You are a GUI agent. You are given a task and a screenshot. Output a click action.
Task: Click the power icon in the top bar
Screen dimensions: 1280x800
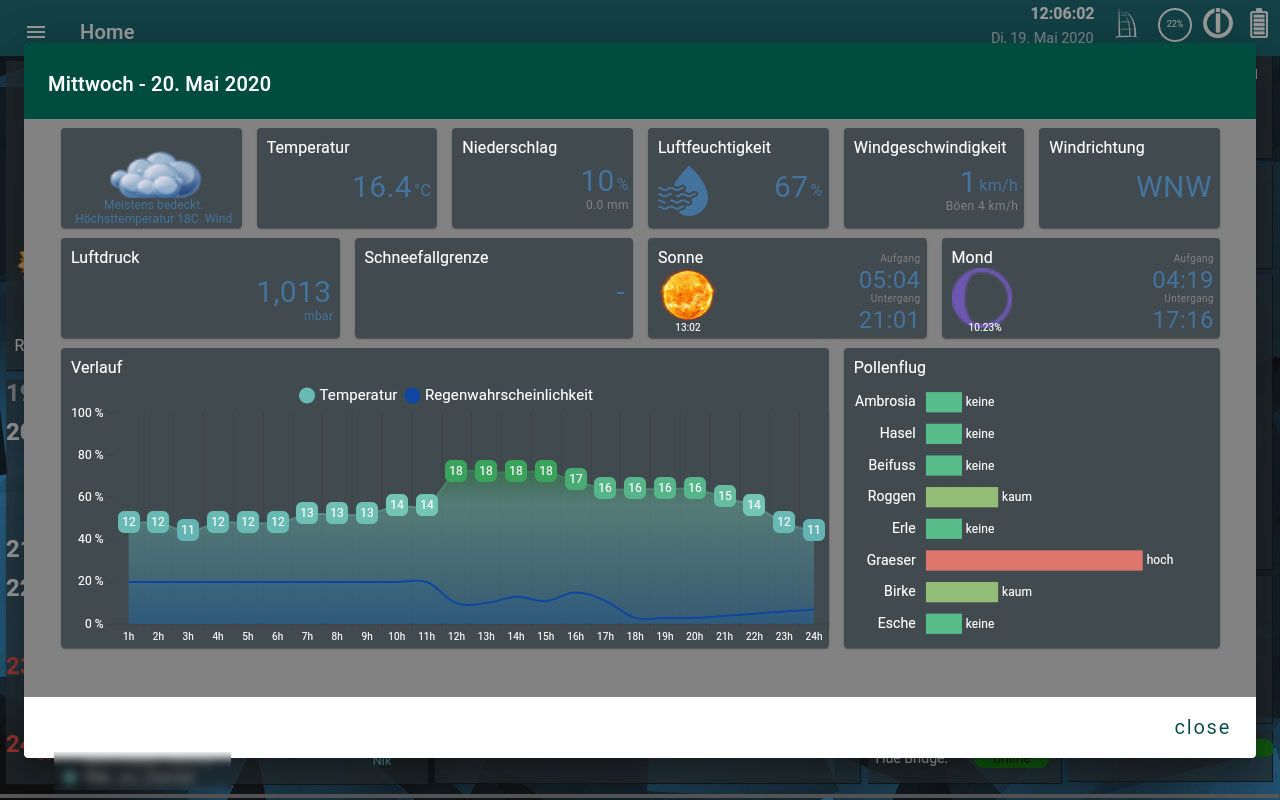[x=1218, y=23]
